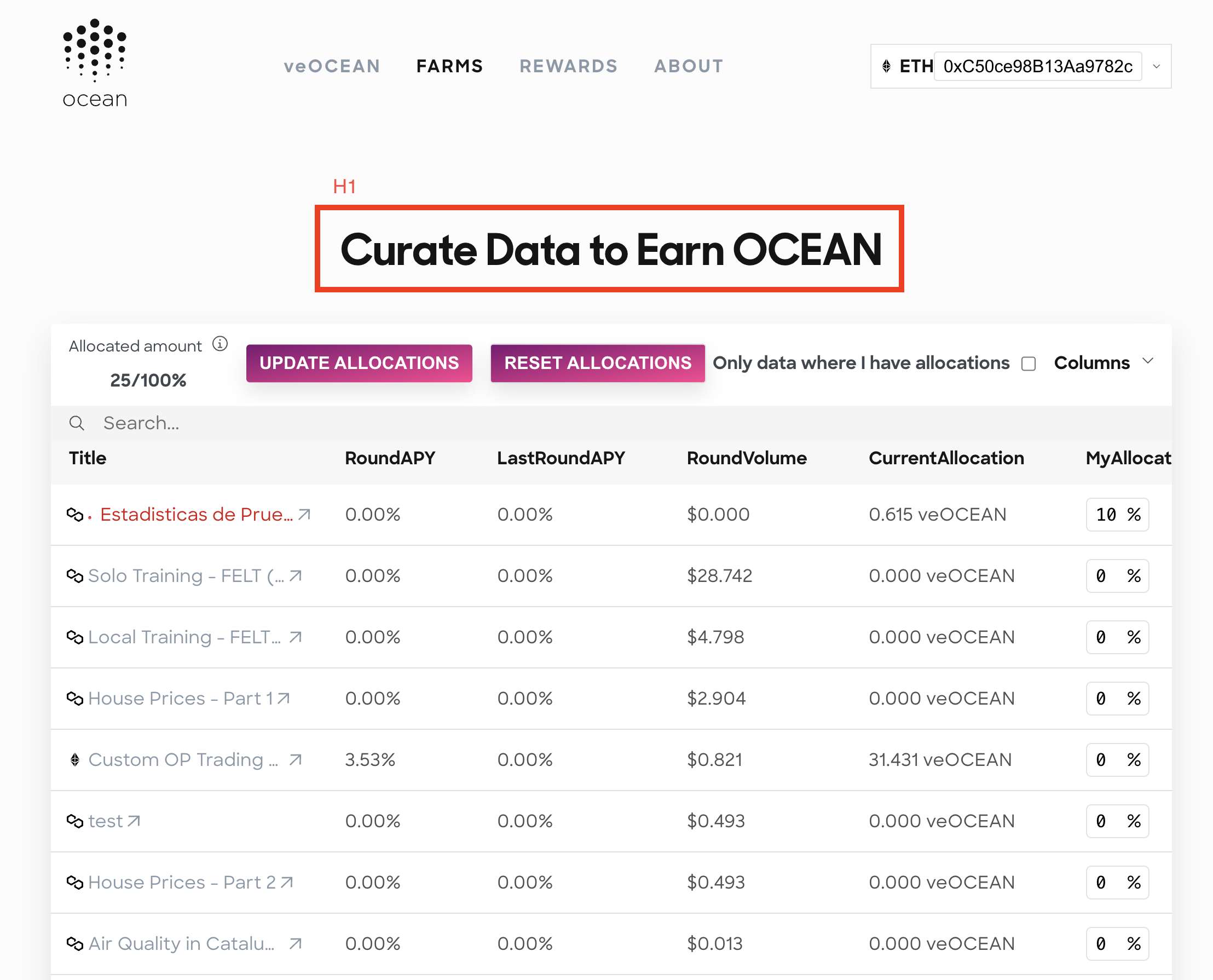Screen dimensions: 1213x980
Task: Click Polygon network icon on Solo Training row
Action: coord(74,576)
